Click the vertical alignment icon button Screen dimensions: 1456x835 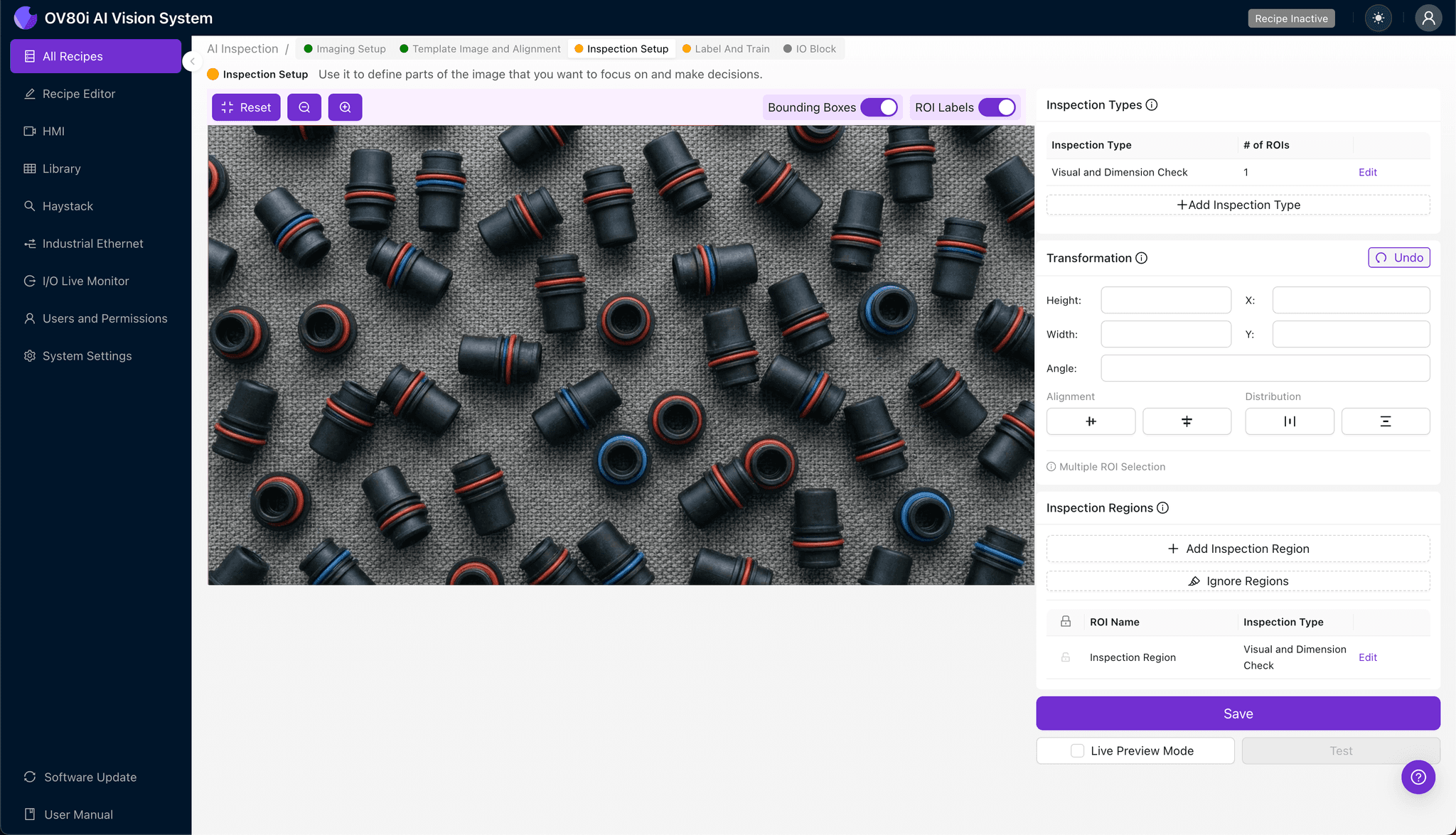pyautogui.click(x=1187, y=421)
